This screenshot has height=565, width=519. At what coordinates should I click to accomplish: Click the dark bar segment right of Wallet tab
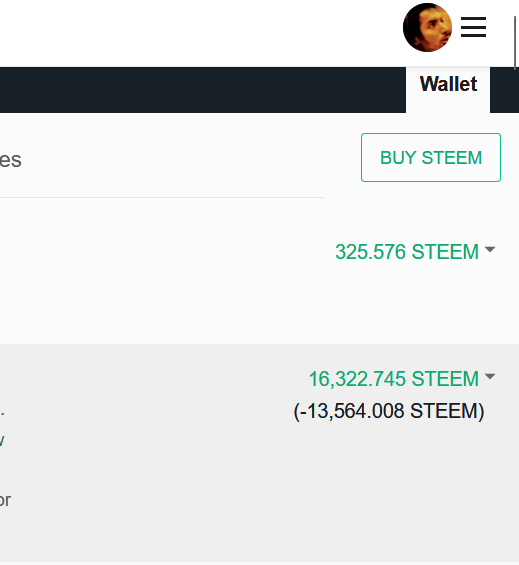tap(505, 90)
